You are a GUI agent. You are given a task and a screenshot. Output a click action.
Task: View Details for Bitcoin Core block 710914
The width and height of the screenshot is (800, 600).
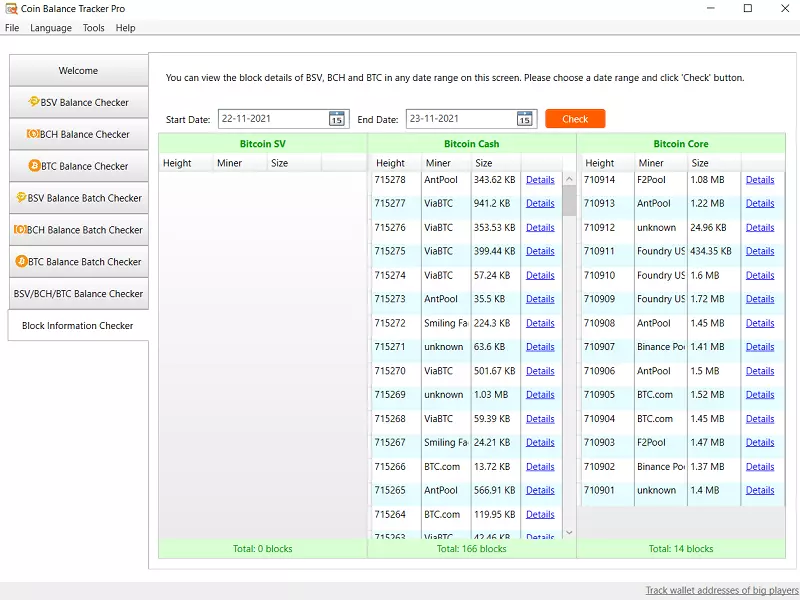tap(759, 180)
